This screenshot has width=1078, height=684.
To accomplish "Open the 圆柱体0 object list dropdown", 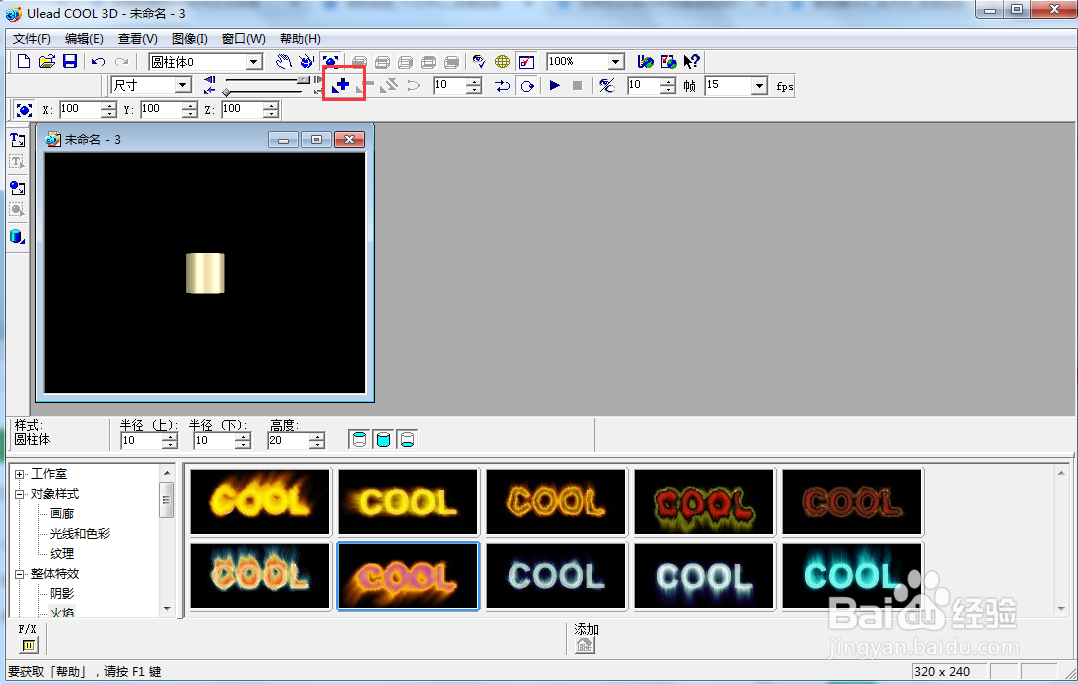I will [254, 62].
